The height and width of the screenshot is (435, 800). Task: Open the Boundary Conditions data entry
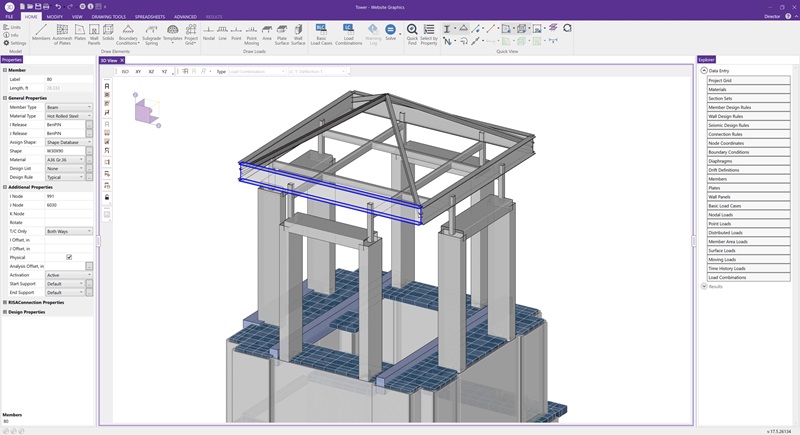pos(748,152)
